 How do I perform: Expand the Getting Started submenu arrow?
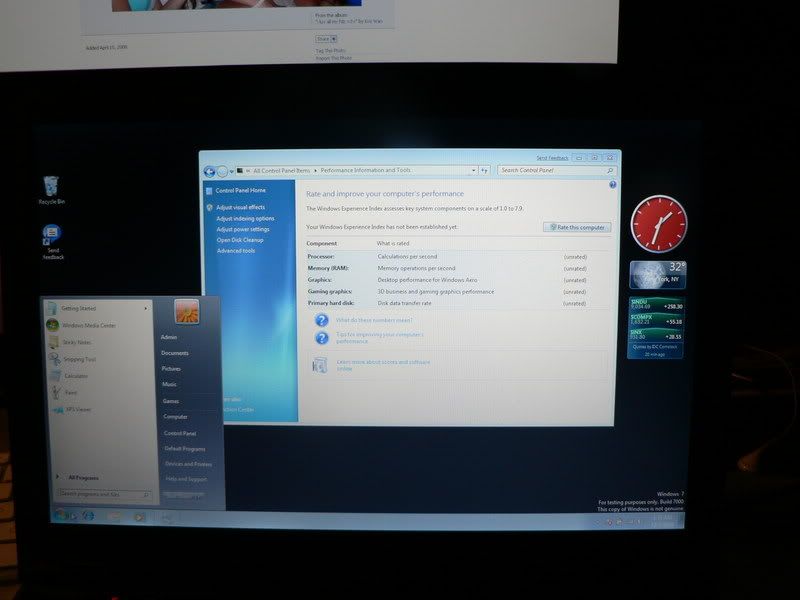(x=145, y=308)
